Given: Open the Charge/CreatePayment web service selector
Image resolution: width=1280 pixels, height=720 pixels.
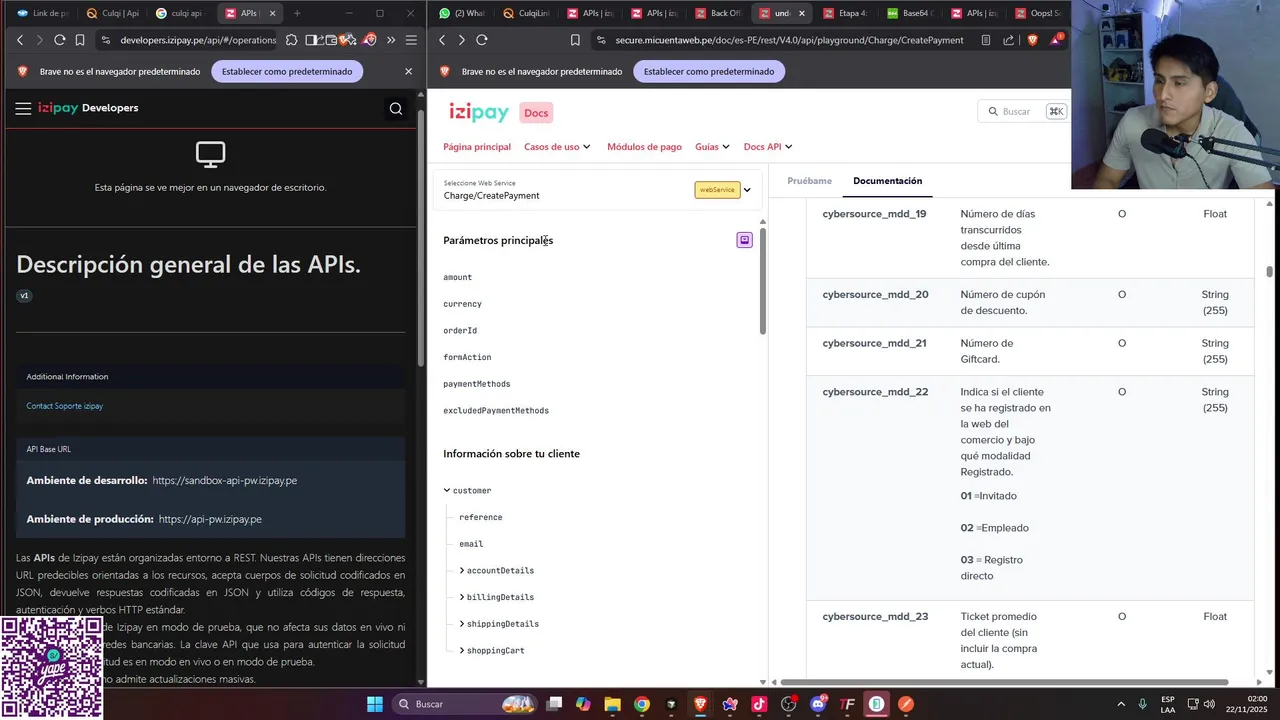Looking at the screenshot, I should click(x=598, y=190).
